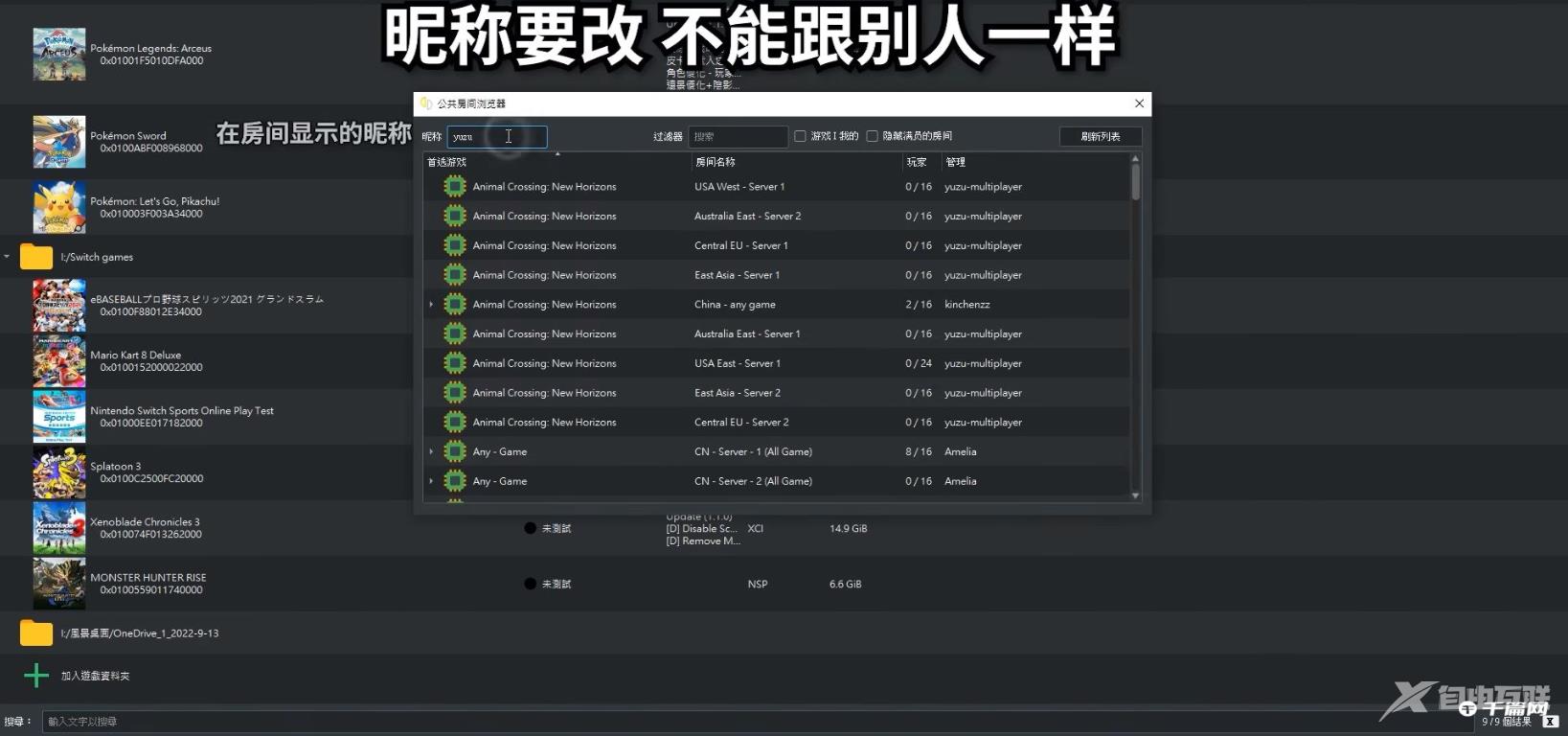Viewport: 1568px width, 736px height.
Task: Click the chip icon for Central EU - Server 2
Action: (x=455, y=422)
